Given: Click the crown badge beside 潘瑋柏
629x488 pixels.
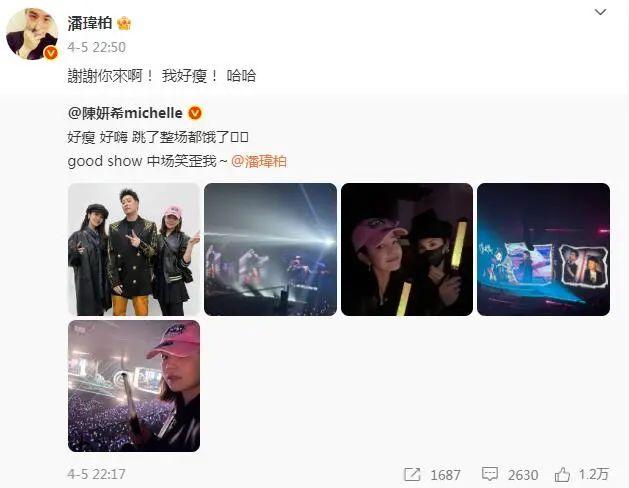Looking at the screenshot, I should point(124,24).
